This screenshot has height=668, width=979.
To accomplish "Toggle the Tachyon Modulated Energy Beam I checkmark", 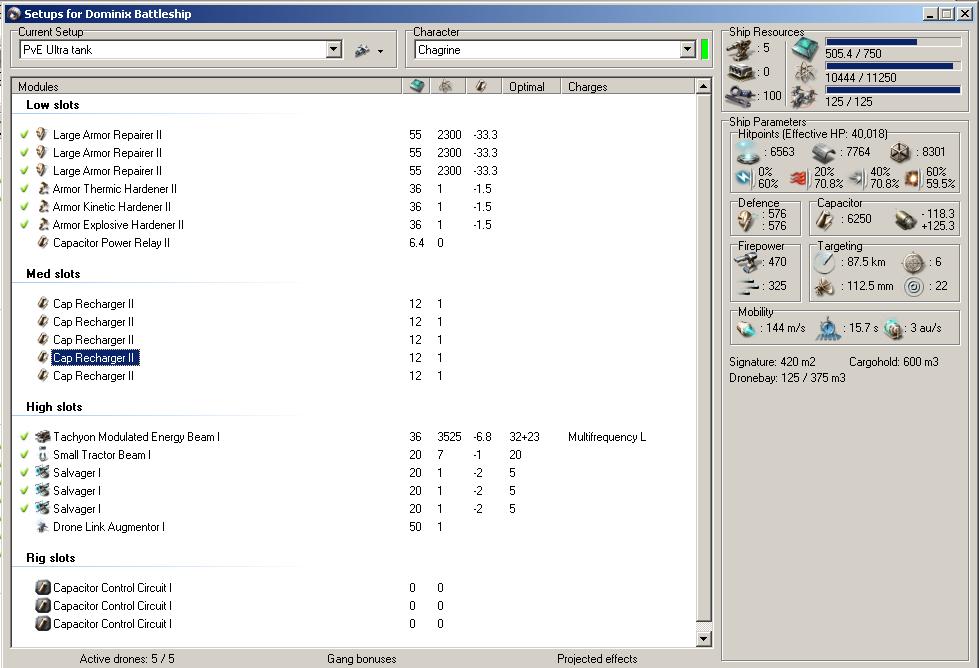I will click(x=24, y=437).
